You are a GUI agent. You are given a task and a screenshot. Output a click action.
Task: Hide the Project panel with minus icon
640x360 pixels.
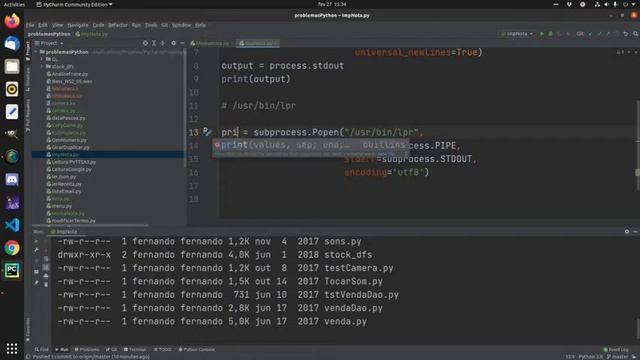(182, 43)
